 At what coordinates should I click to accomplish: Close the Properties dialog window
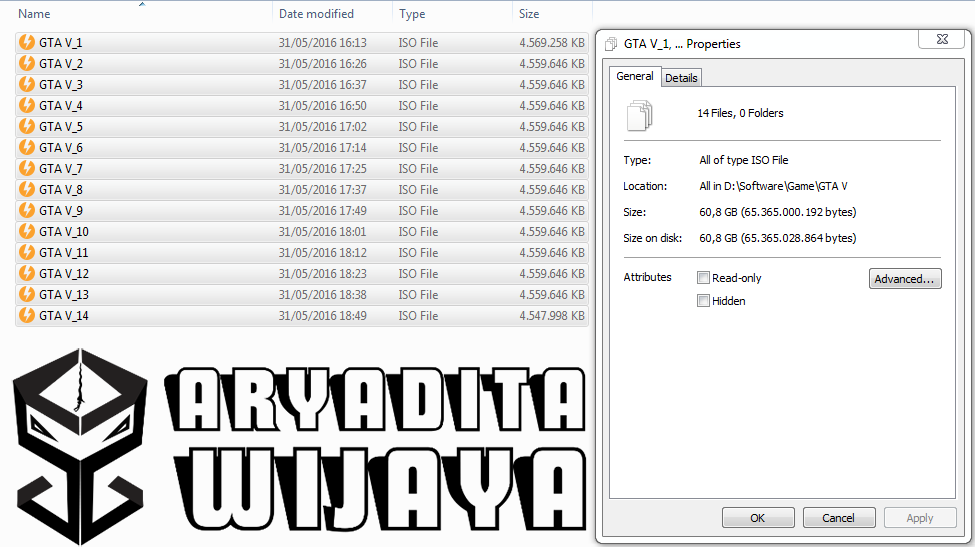coord(942,39)
